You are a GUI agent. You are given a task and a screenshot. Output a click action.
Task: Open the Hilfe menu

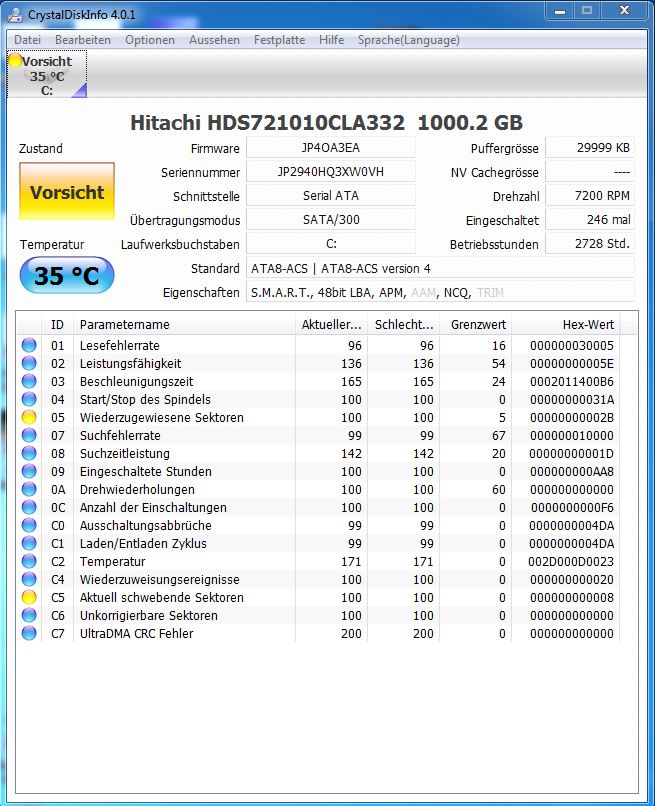pyautogui.click(x=331, y=40)
